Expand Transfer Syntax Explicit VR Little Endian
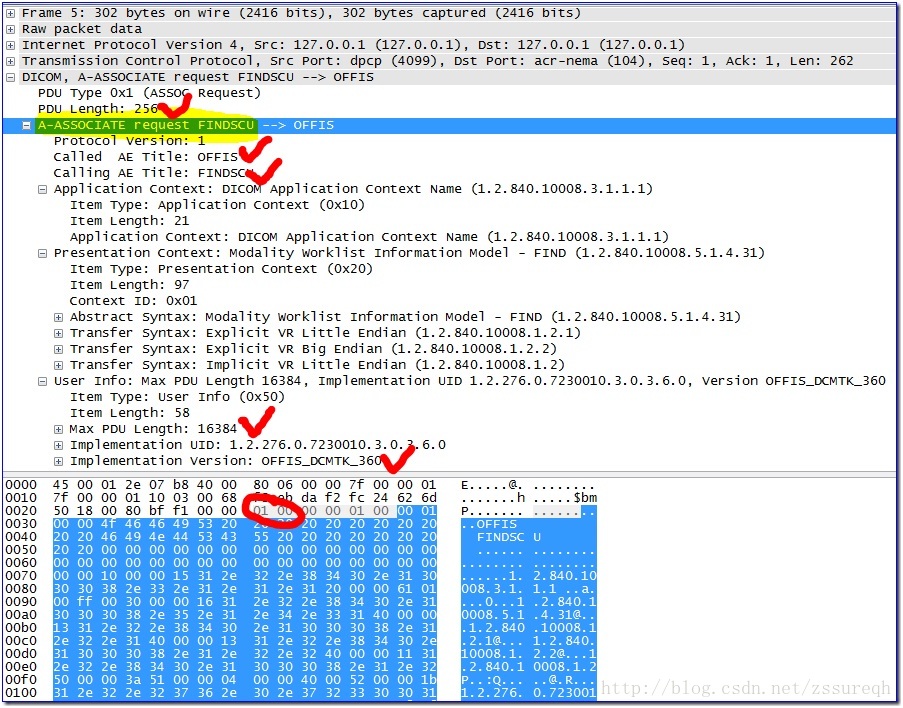Screen dimensions: 903x708 [x=58, y=334]
